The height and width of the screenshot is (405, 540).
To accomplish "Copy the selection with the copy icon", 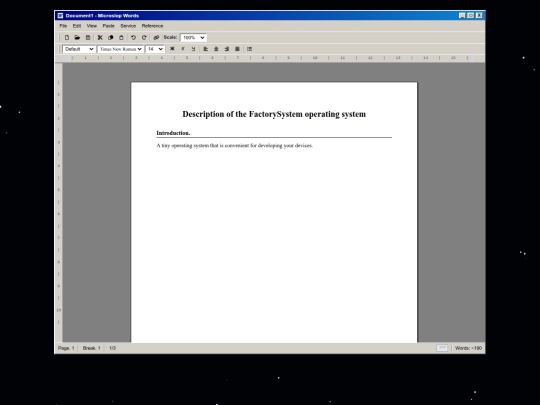I will (111, 38).
